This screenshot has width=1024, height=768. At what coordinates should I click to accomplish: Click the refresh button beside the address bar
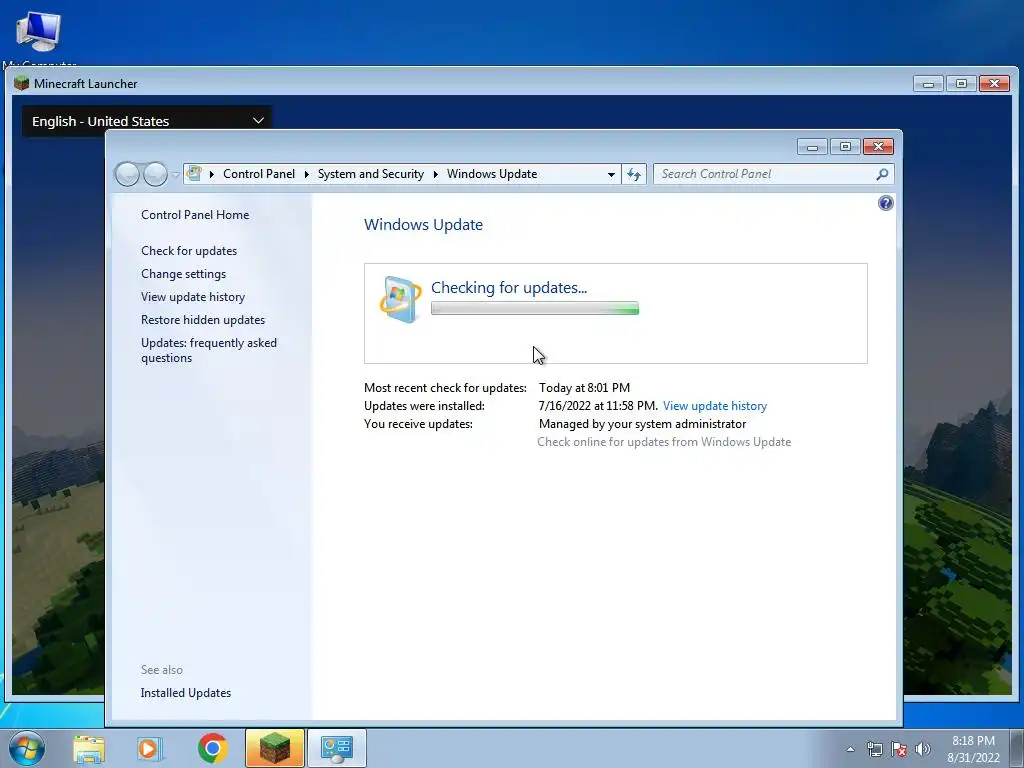click(633, 174)
